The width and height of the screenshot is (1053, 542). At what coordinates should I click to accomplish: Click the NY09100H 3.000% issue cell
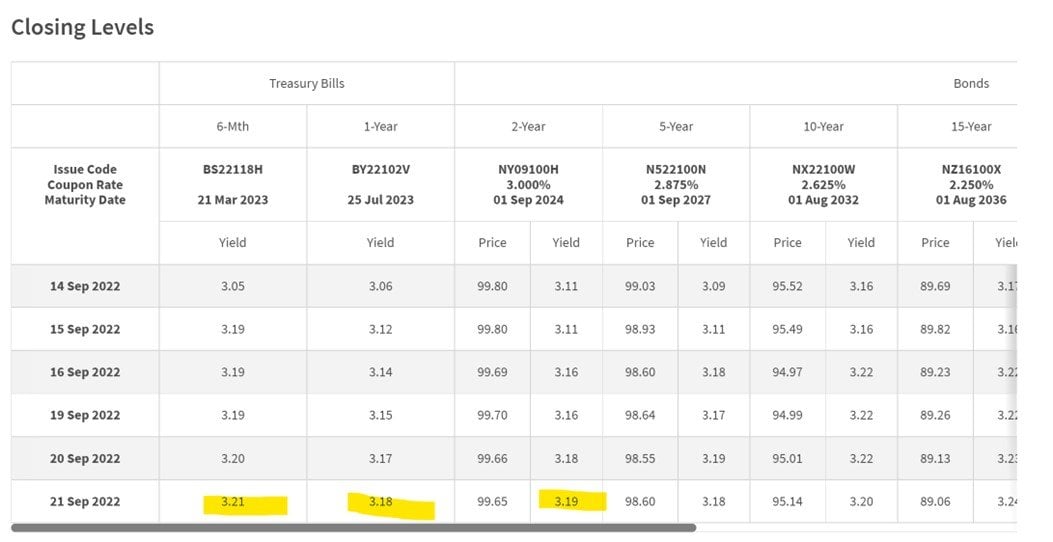pos(529,185)
